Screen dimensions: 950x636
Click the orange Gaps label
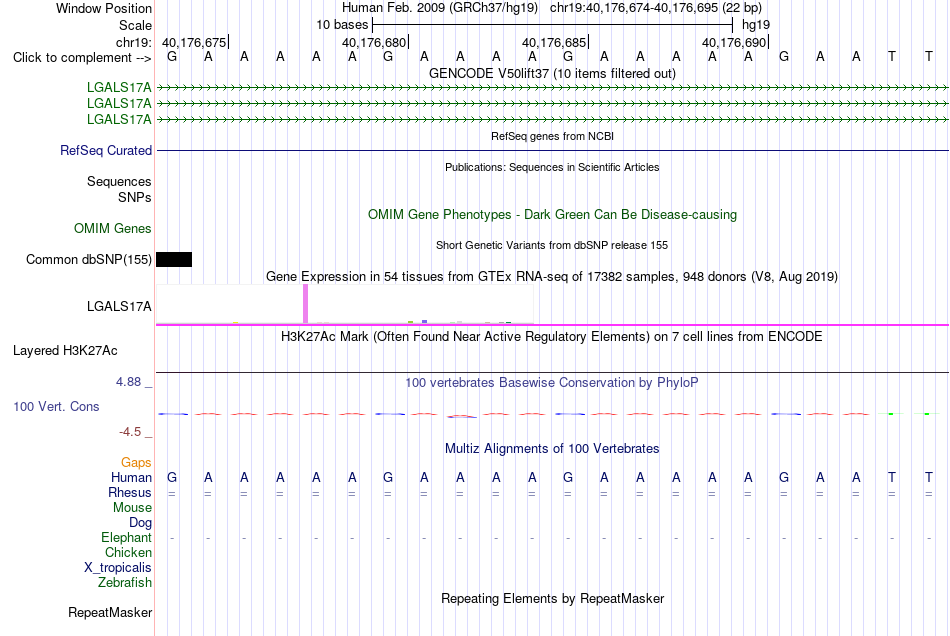click(x=136, y=463)
